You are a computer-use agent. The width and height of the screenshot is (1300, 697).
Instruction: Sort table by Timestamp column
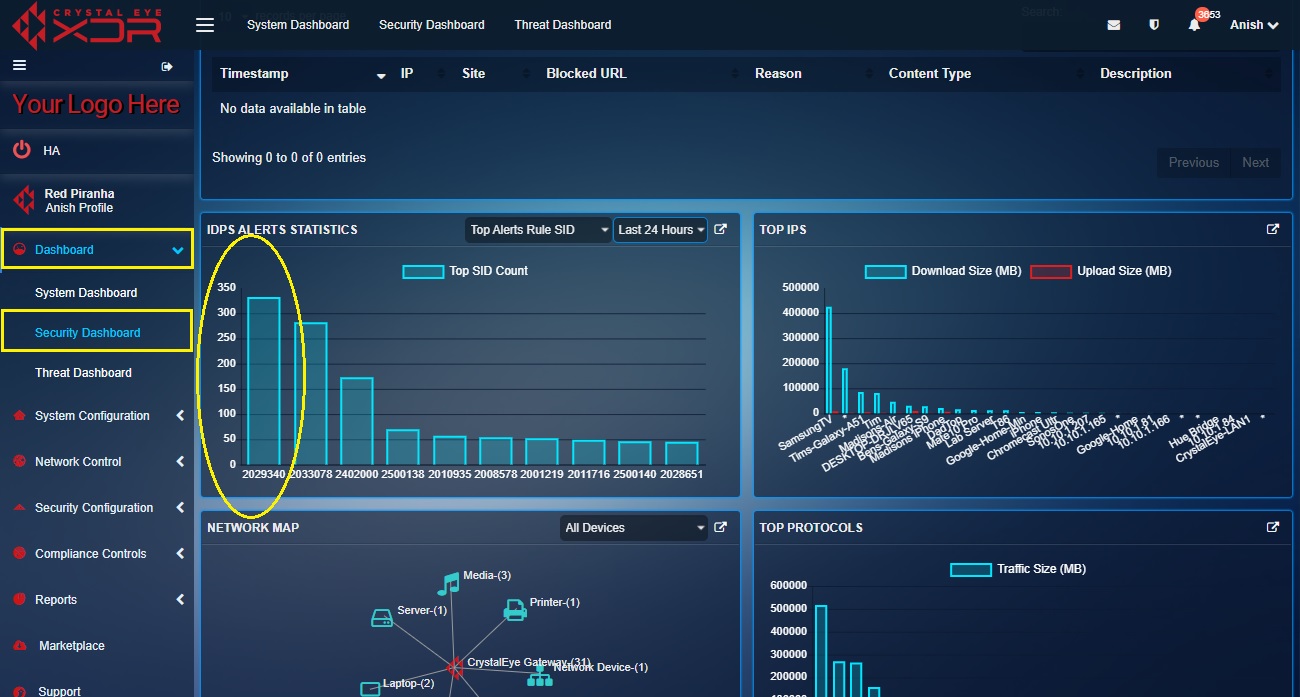302,74
